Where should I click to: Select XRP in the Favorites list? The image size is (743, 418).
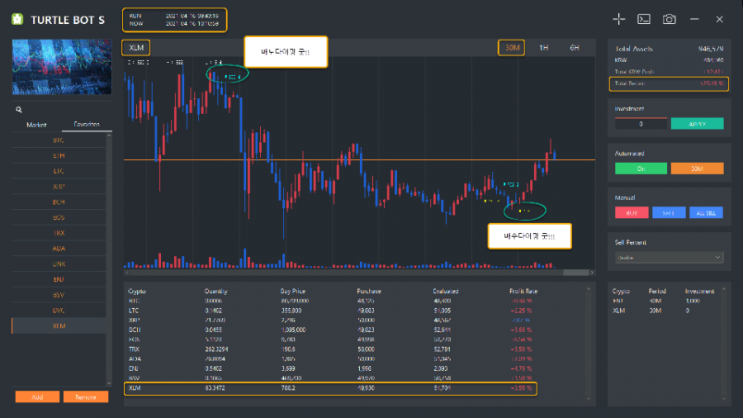(x=59, y=187)
